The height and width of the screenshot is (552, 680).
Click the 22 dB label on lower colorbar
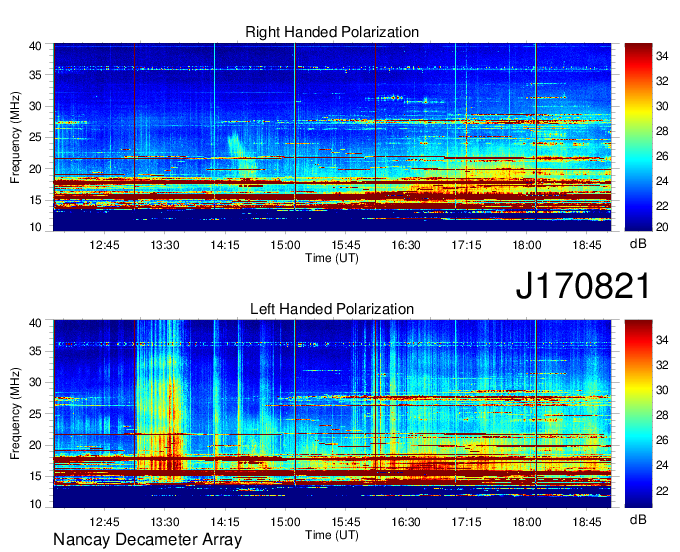click(662, 491)
